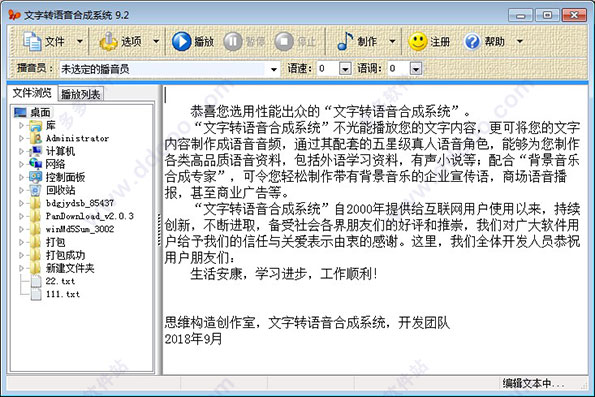Select the 控制面板 icon in the tree
Viewport: 595px width, 397px height.
pos(36,177)
